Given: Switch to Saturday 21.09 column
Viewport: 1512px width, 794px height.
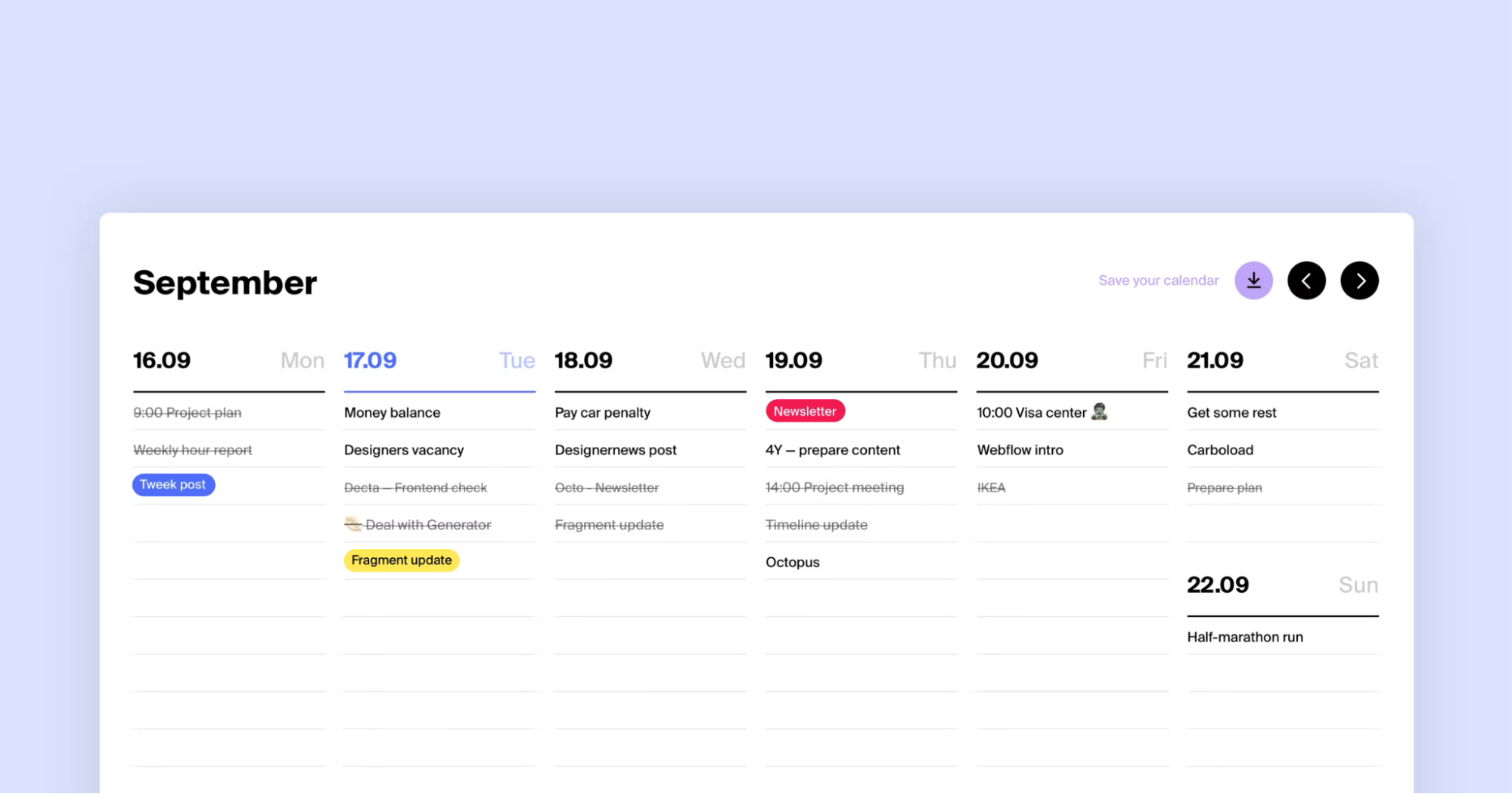Looking at the screenshot, I should [x=1215, y=360].
